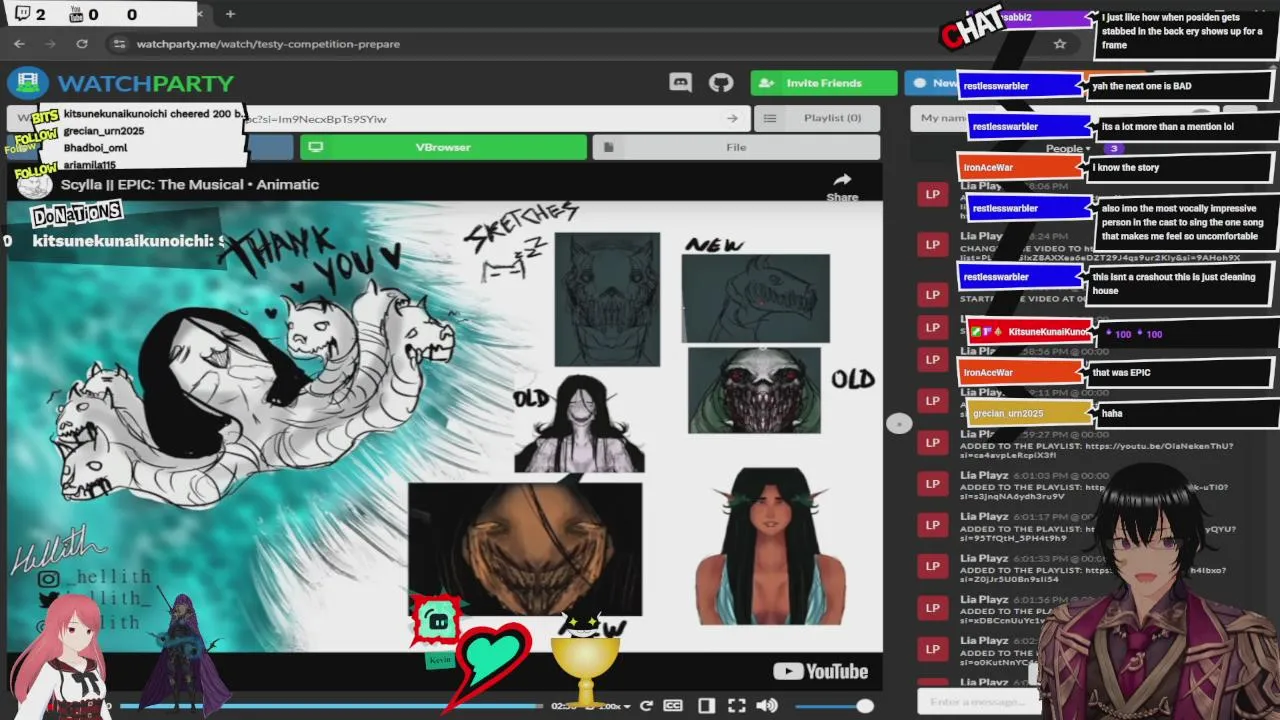
Task: Click the sync/reload icon in player bar
Action: pos(646,706)
